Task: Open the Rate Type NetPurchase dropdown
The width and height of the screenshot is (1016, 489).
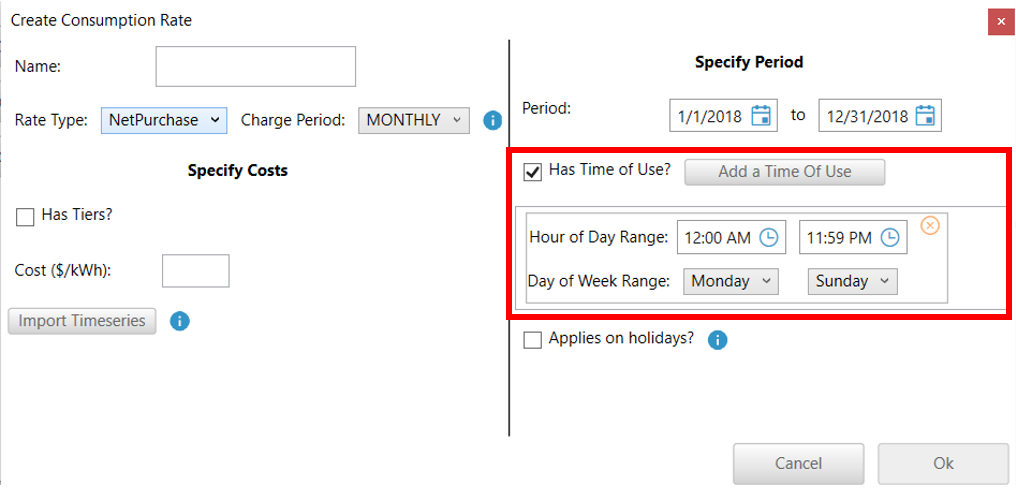Action: 164,120
